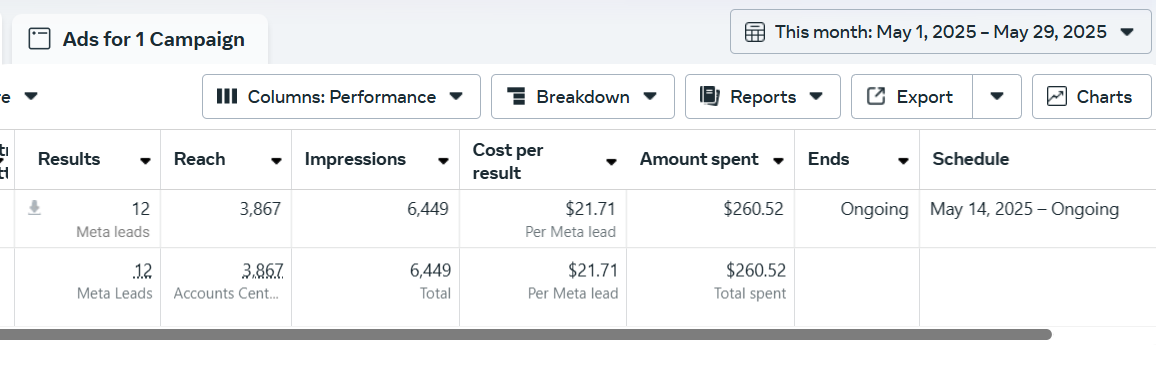Sort by the Results column header

click(69, 159)
